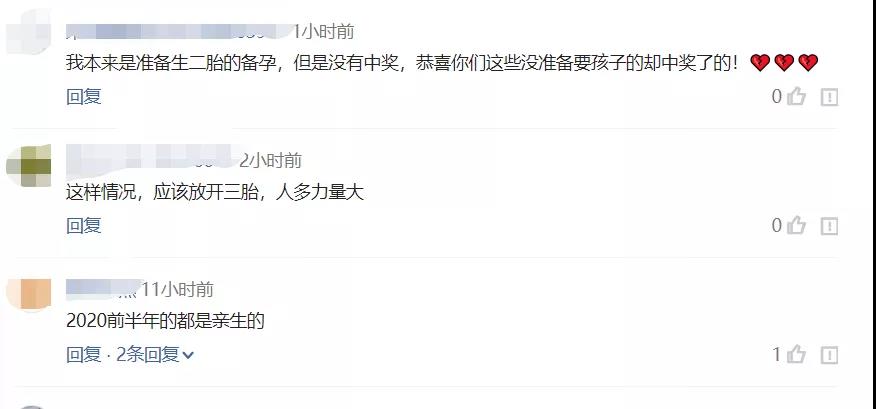Open avatar of the 2小时前 commenter
Screen dimensions: 876x409
(x=28, y=166)
